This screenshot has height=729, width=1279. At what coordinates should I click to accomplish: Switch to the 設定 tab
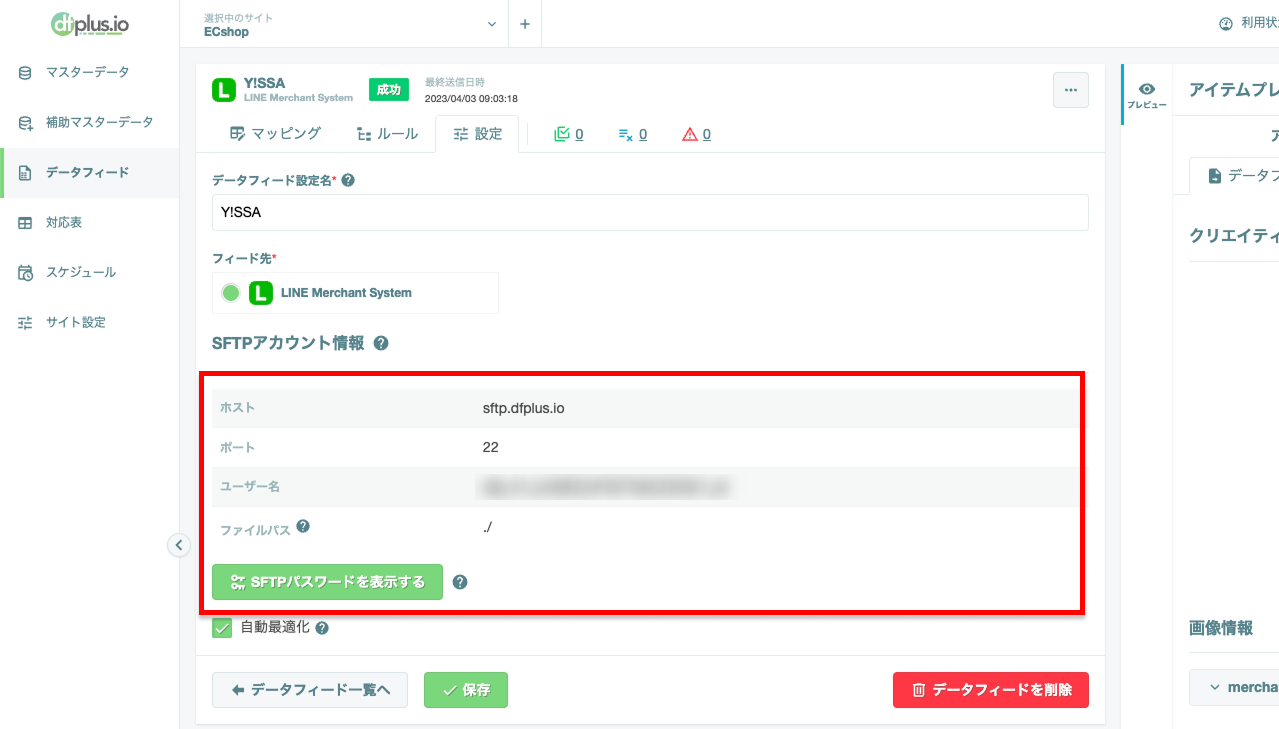click(477, 134)
